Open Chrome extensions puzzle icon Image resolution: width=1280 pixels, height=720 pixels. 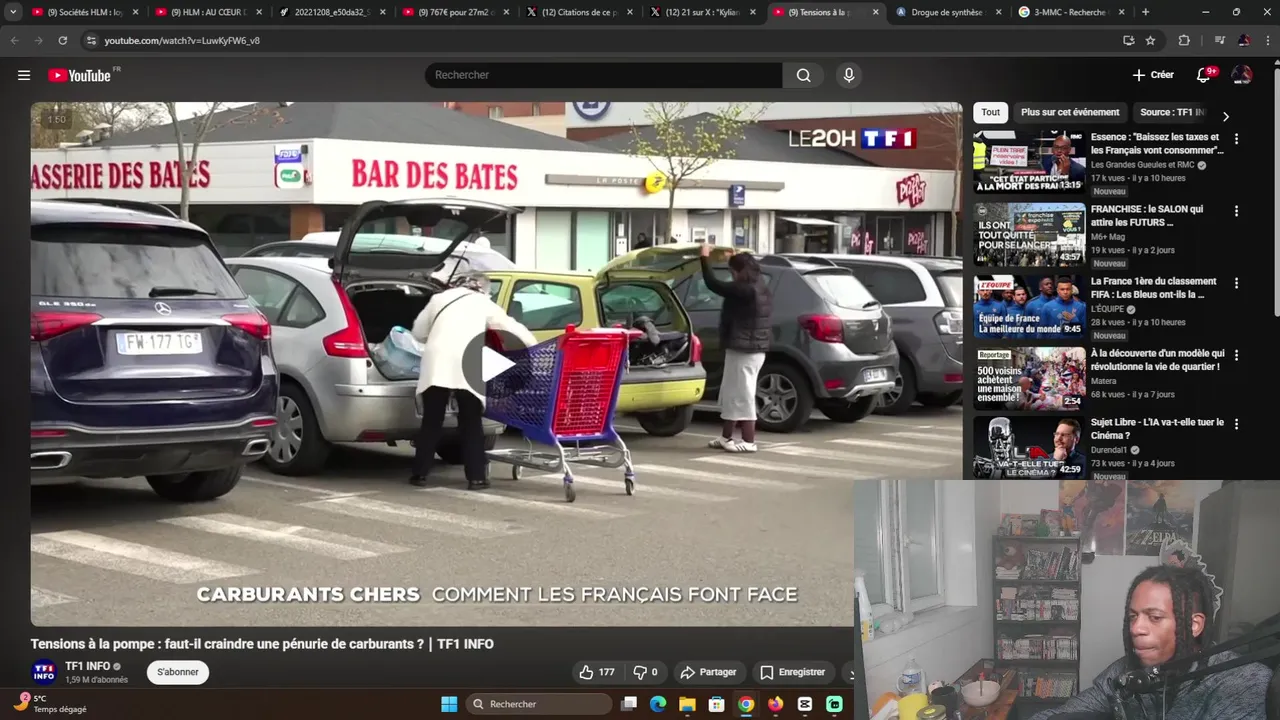click(x=1184, y=40)
